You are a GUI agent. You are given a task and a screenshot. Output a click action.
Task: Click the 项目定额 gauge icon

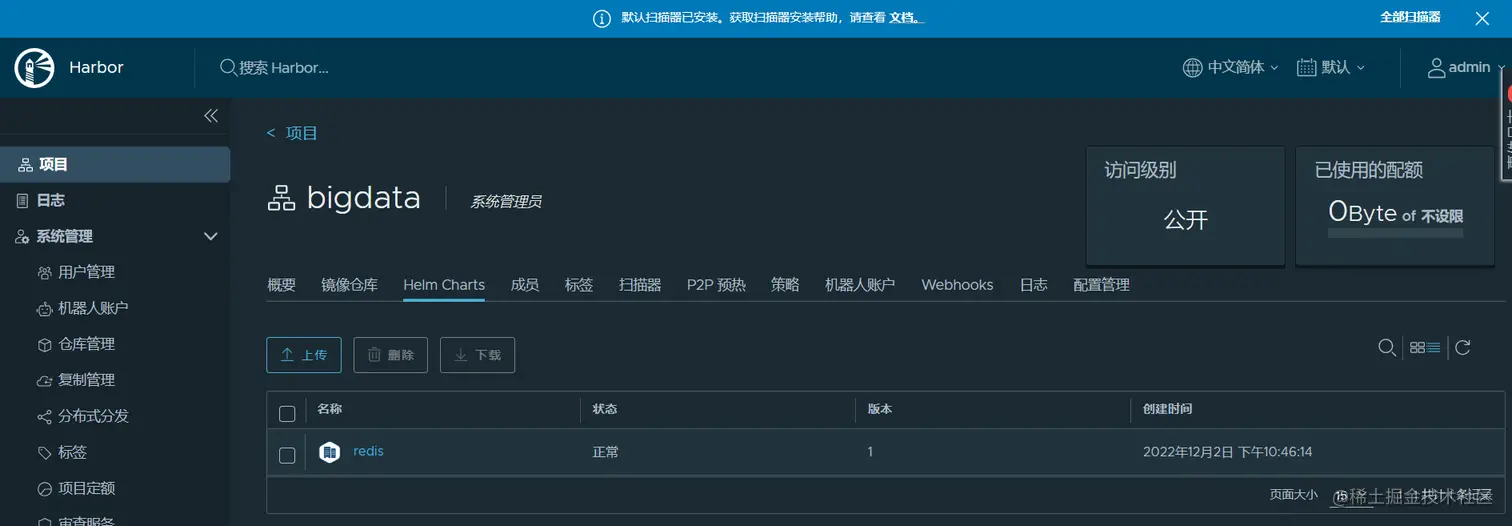44,488
